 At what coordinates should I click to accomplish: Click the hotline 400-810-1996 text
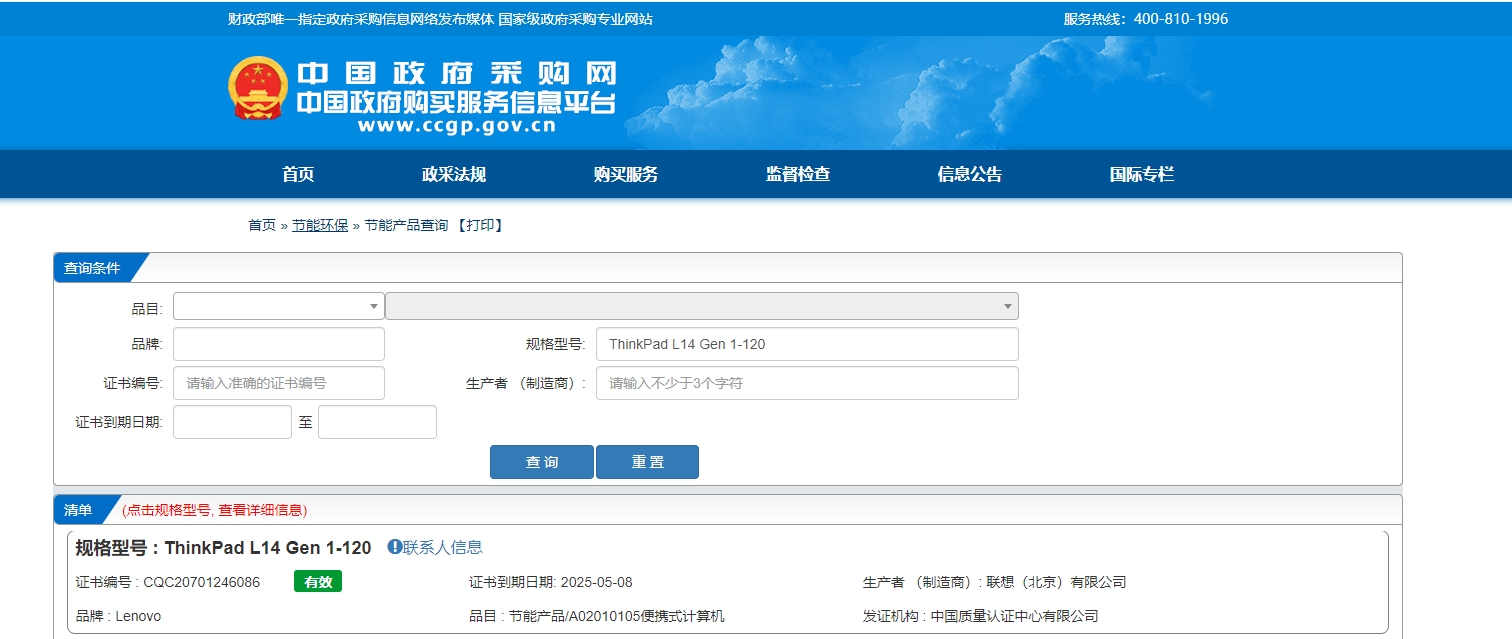pos(1181,19)
